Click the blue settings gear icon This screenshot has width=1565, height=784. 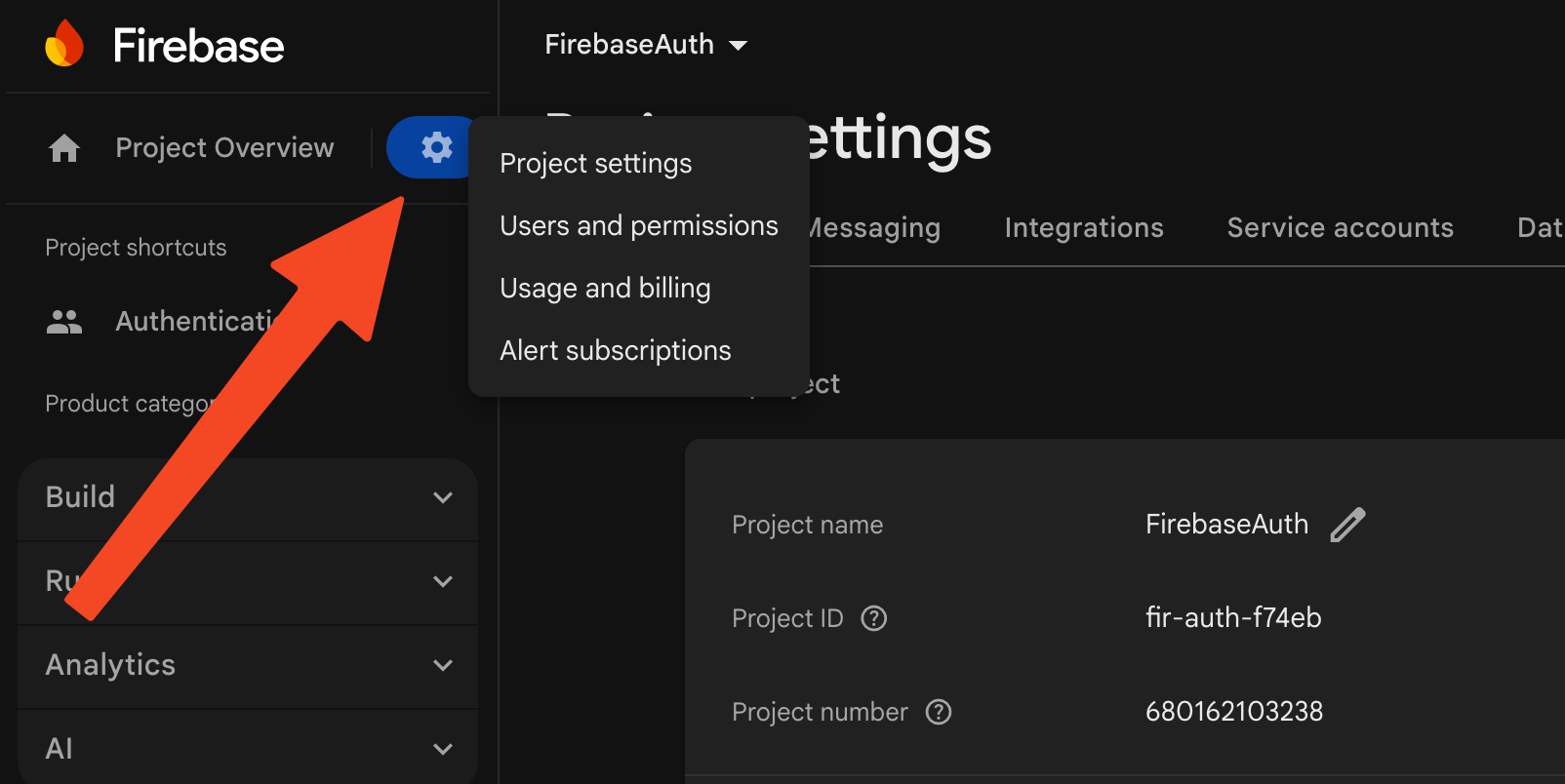click(436, 147)
